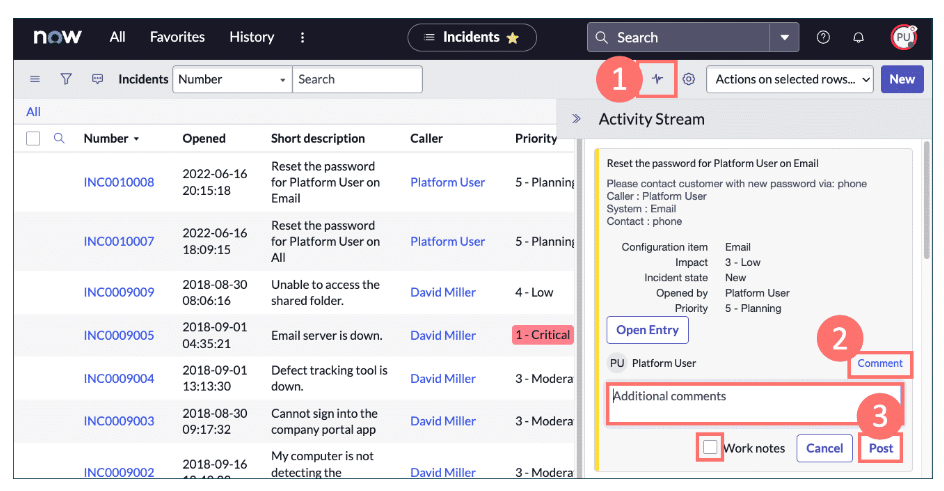Click the Post button
944x491 pixels.
880,448
